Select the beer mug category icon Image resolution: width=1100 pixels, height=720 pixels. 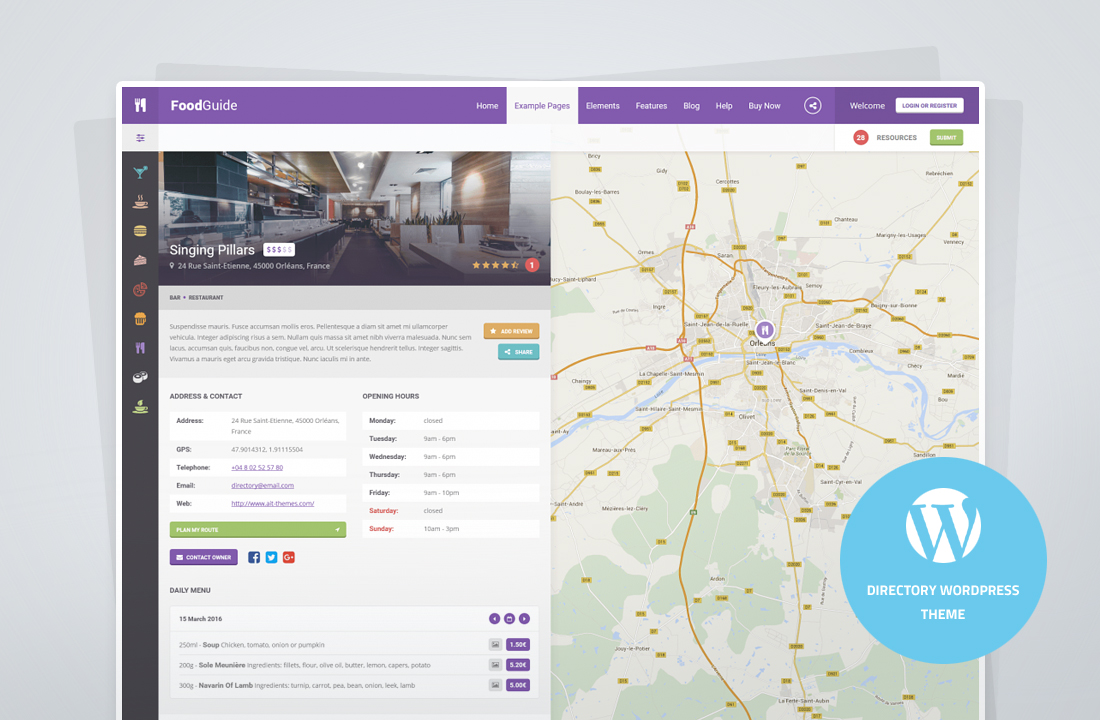coord(140,319)
